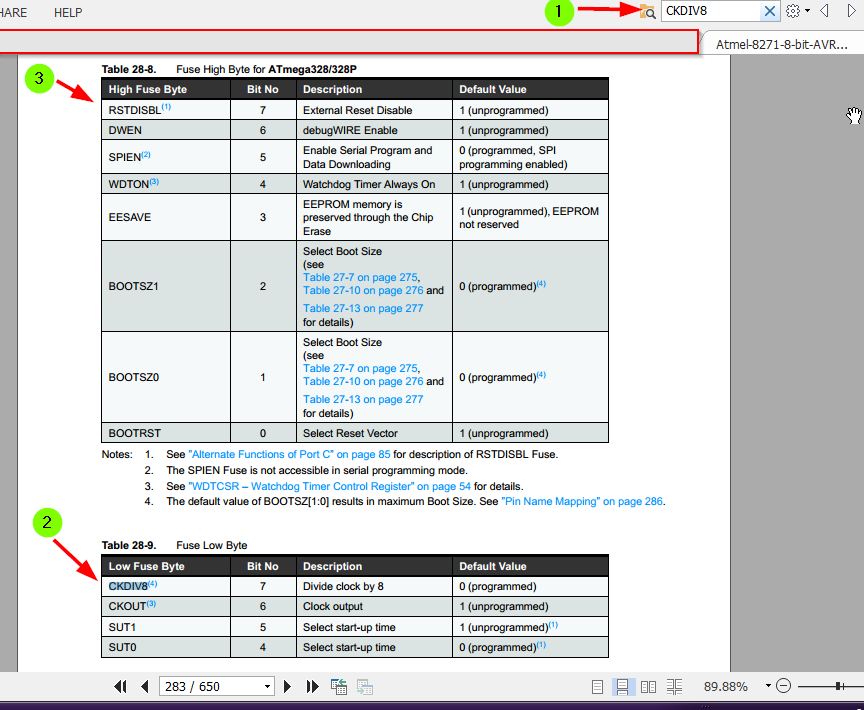Go to the next page
864x710 pixels.
(287, 686)
